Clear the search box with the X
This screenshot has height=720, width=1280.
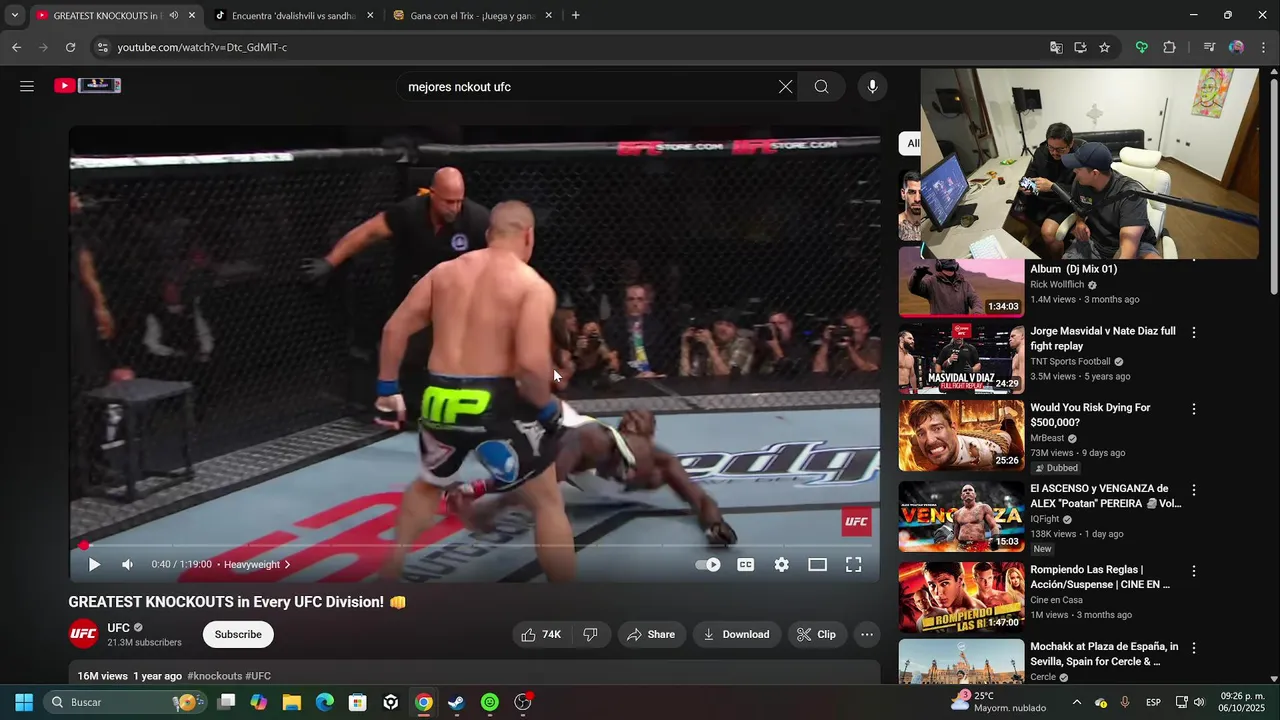(785, 87)
